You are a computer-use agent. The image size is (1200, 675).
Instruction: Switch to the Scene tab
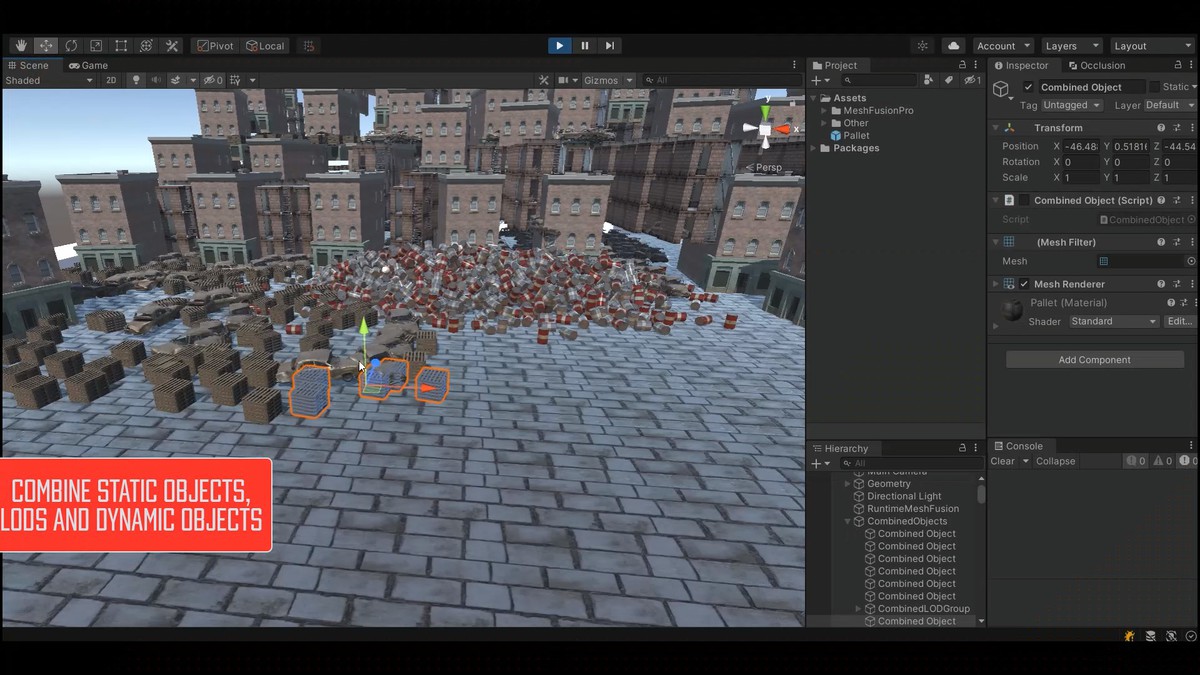click(29, 65)
